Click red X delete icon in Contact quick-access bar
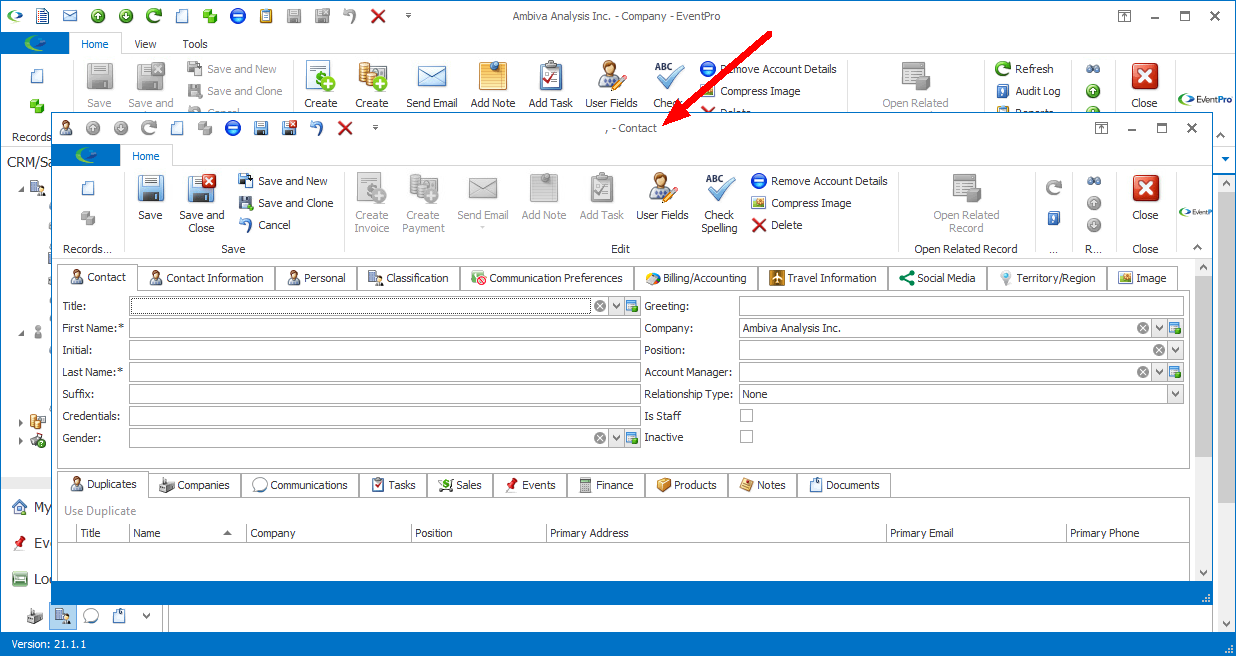This screenshot has height=656, width=1236. 345,128
